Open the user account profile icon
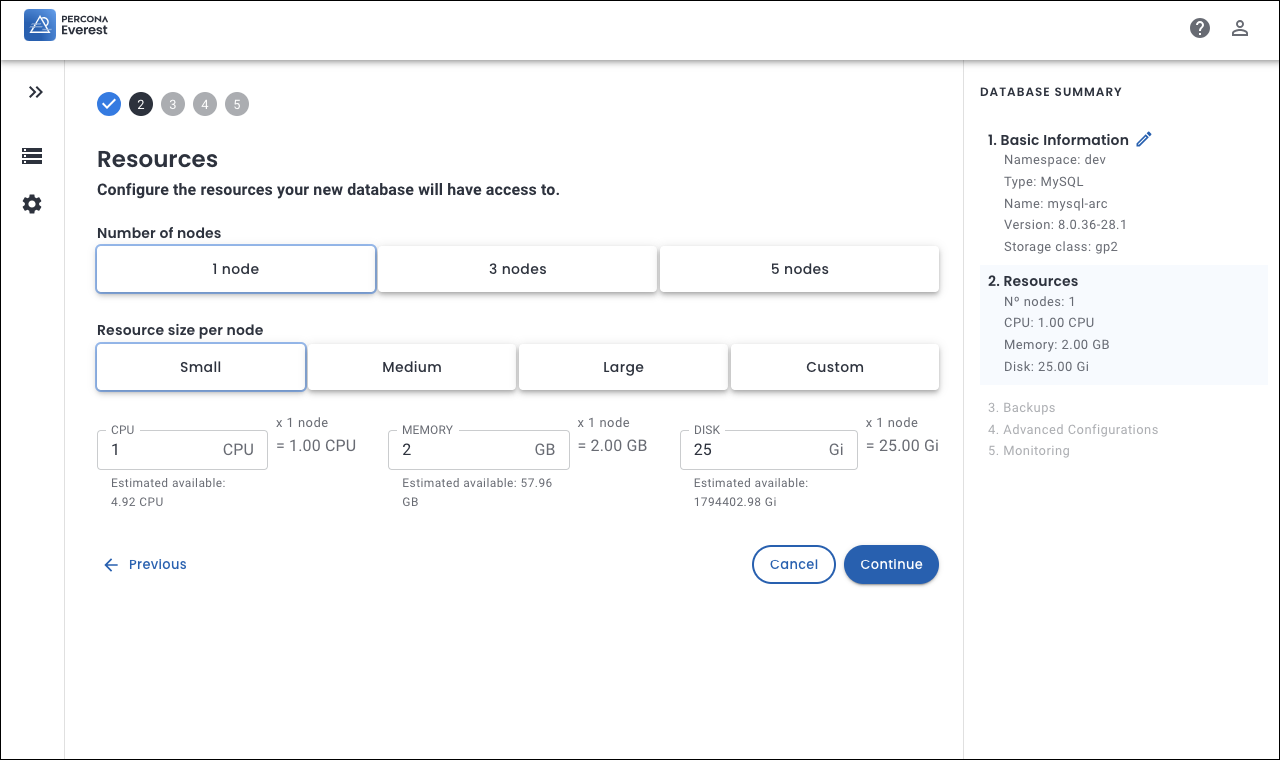This screenshot has width=1280, height=760. [1240, 28]
